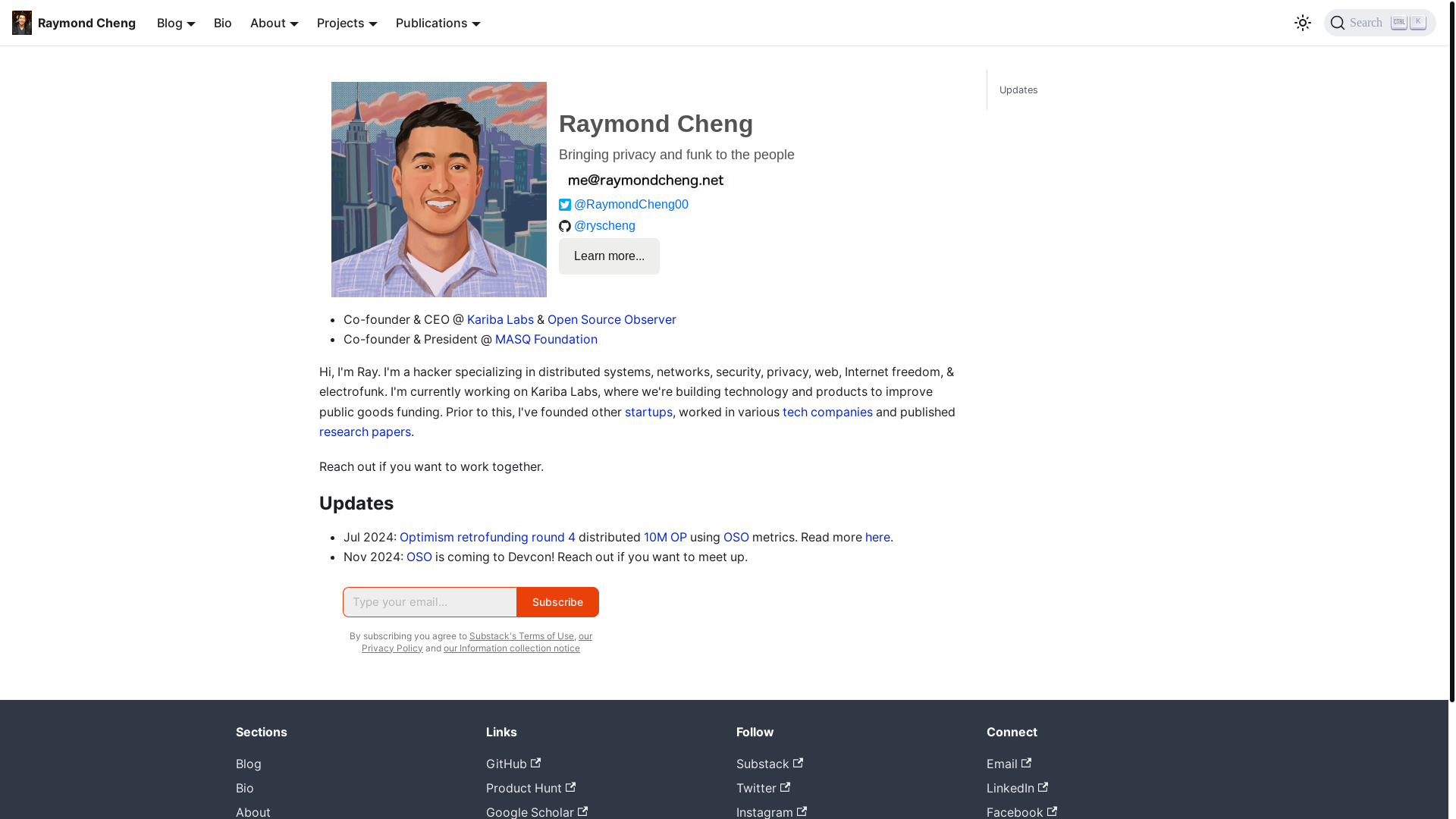
Task: Click the Twitter bird icon beside @RaymondCheng00
Action: click(x=565, y=205)
